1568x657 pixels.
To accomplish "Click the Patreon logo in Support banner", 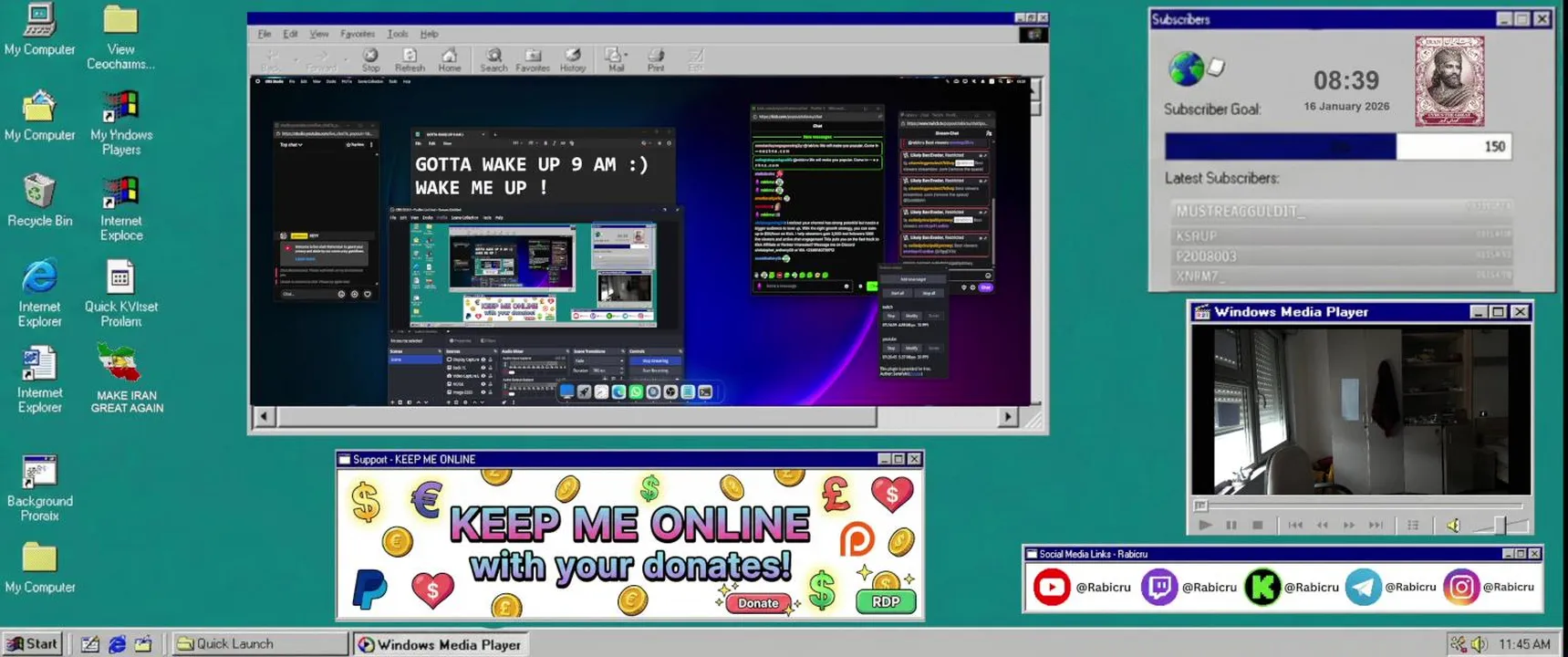I will pos(857,538).
